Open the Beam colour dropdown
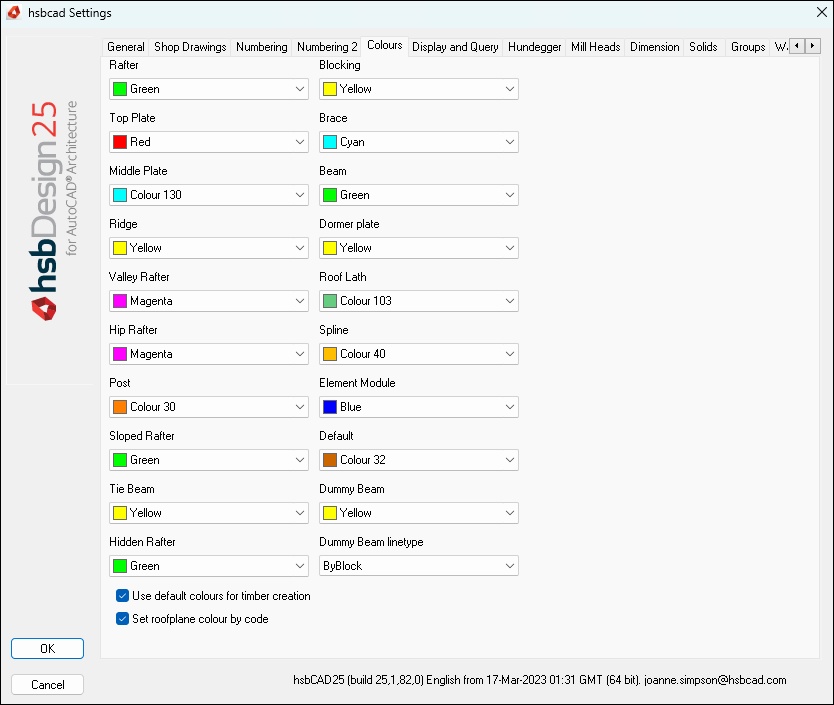This screenshot has height=705, width=834. pos(419,195)
